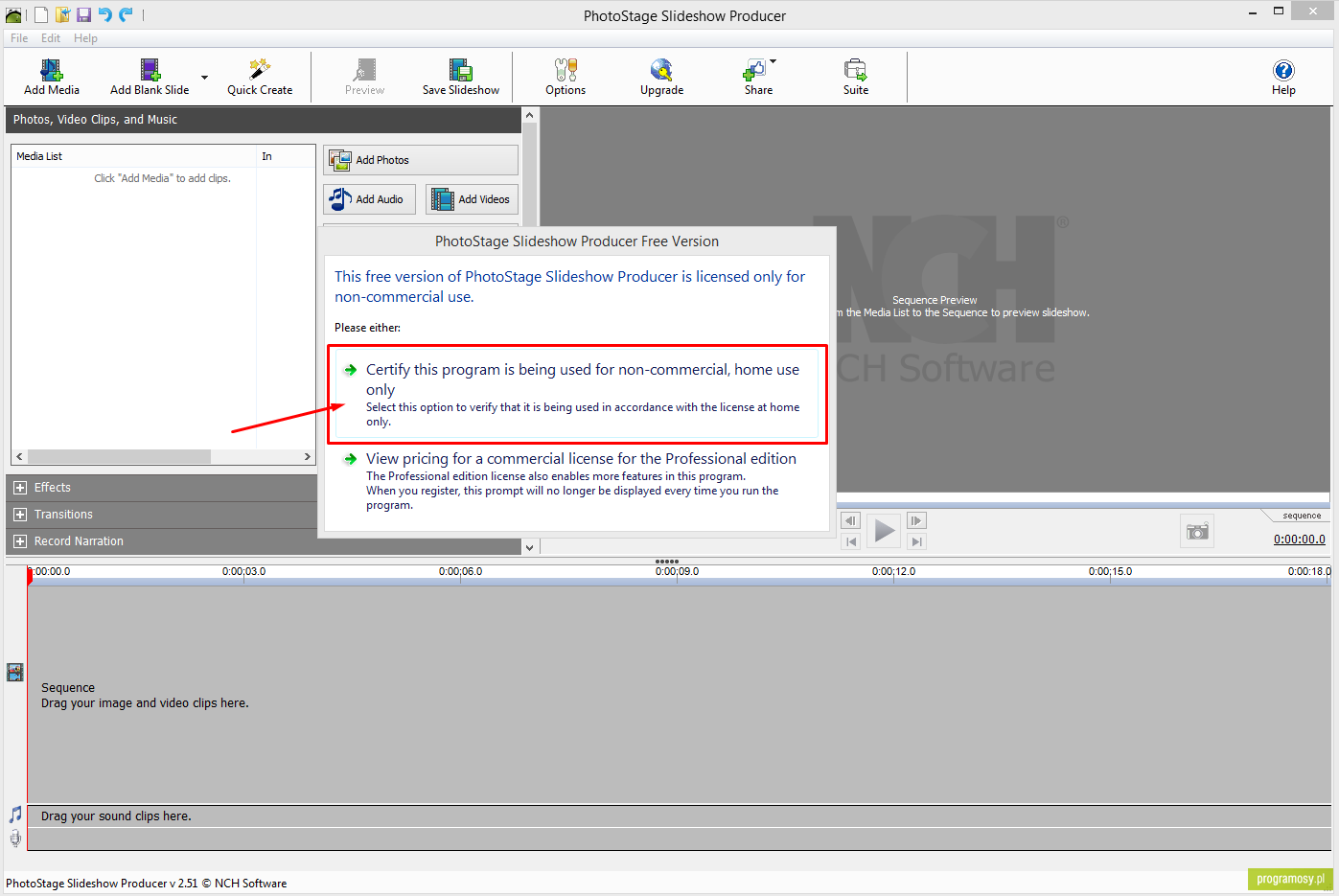Click the media list right scroll arrow

coord(307,457)
